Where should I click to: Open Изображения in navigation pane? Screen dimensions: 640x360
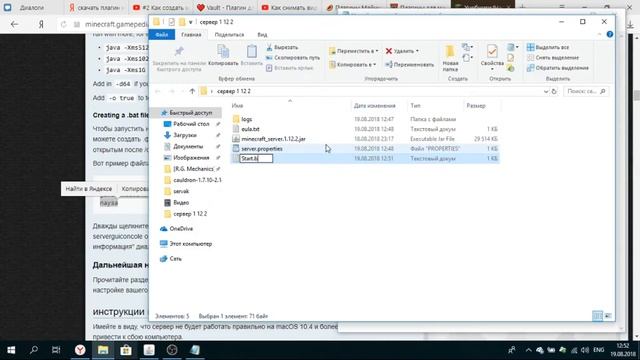tap(191, 158)
